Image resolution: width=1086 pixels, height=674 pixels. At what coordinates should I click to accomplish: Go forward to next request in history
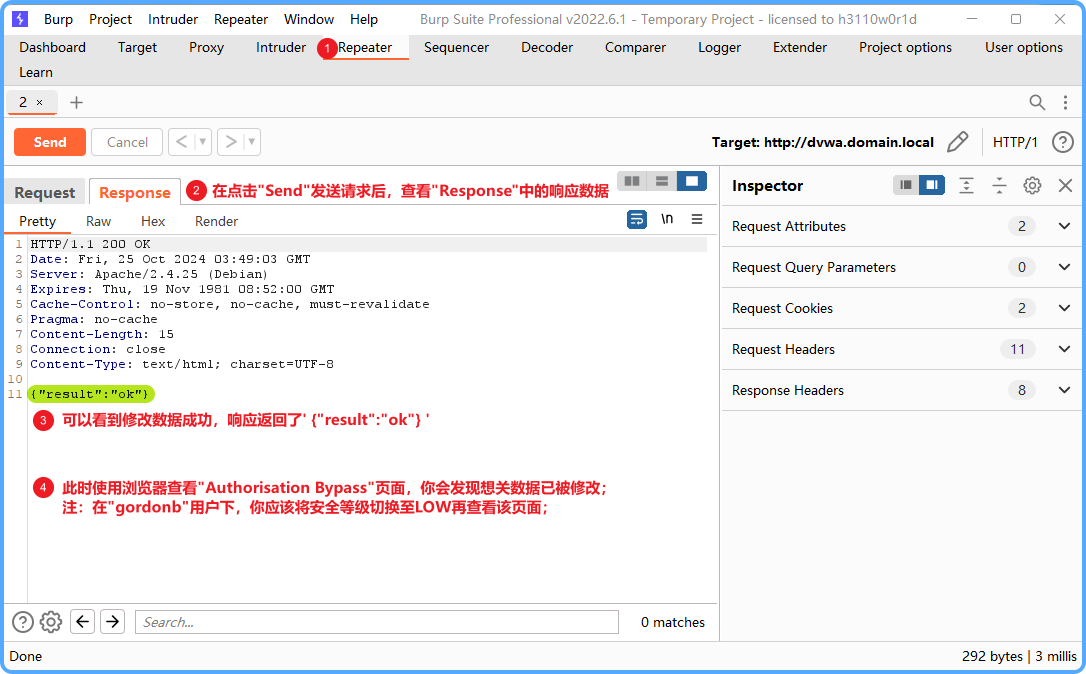click(x=231, y=142)
